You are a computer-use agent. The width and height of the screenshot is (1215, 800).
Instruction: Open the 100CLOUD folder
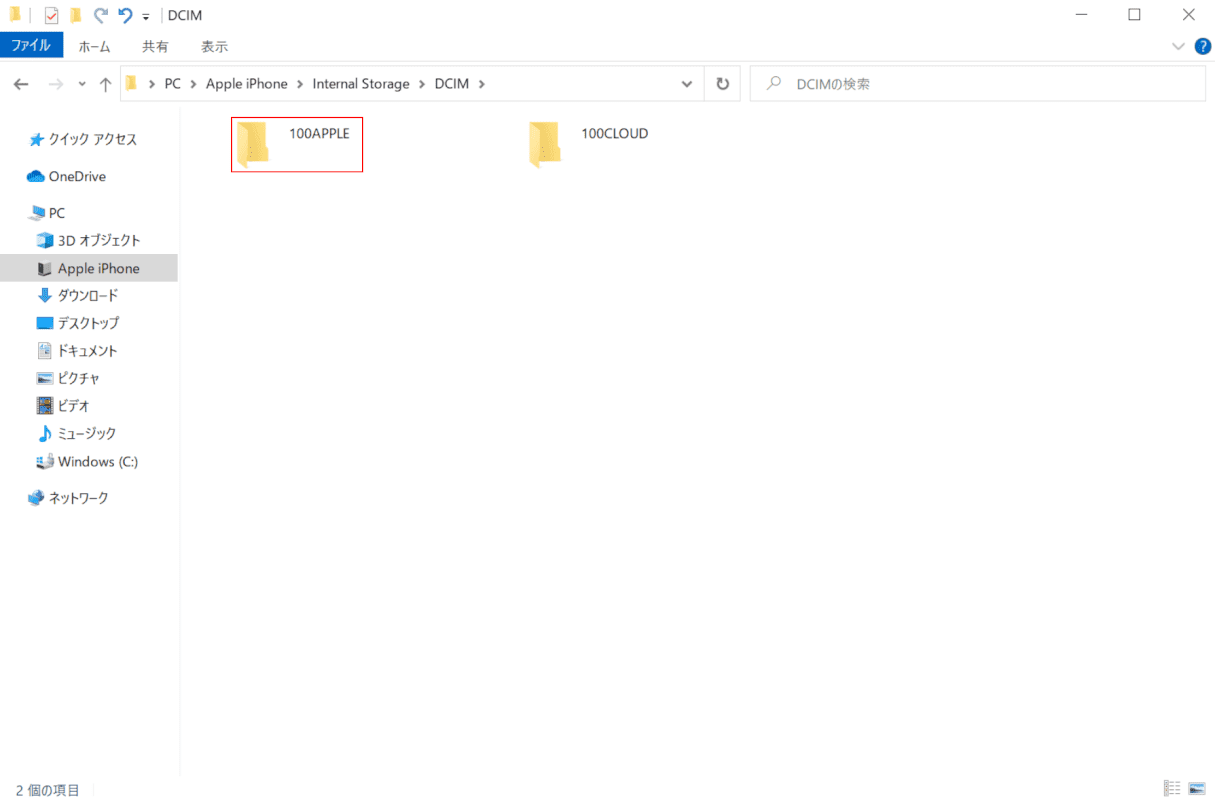pos(590,144)
